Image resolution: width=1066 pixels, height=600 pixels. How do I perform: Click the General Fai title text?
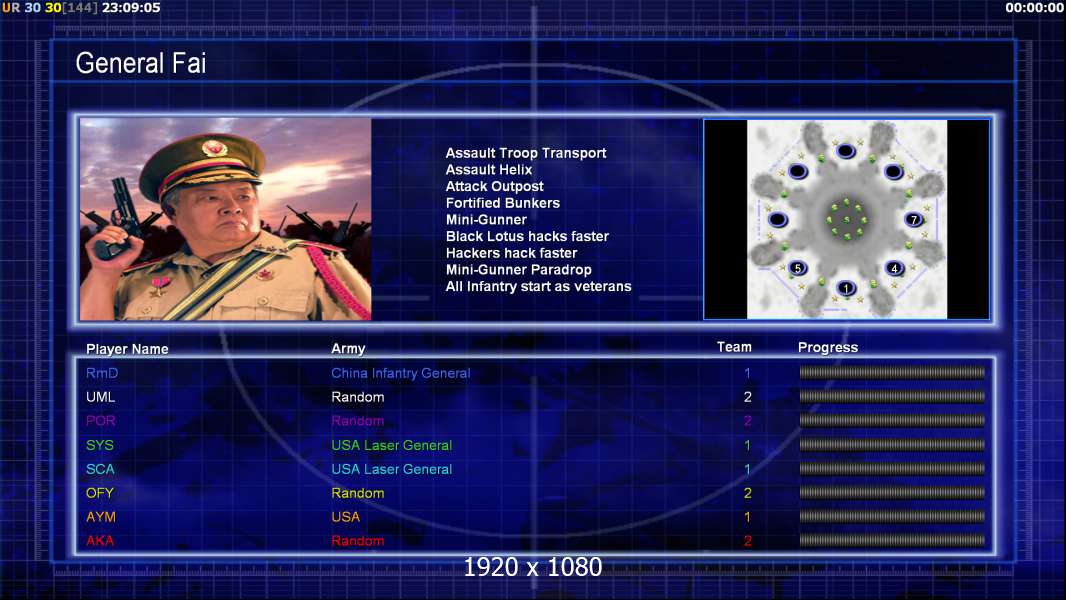click(x=141, y=63)
